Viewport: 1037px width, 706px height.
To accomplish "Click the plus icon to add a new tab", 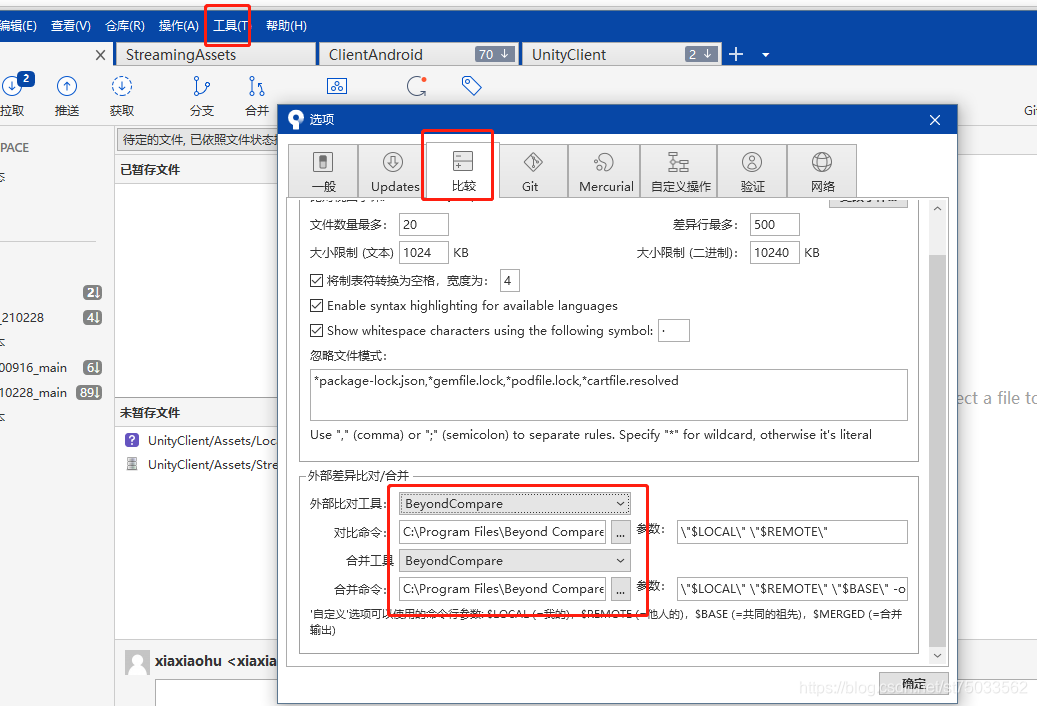I will point(735,54).
